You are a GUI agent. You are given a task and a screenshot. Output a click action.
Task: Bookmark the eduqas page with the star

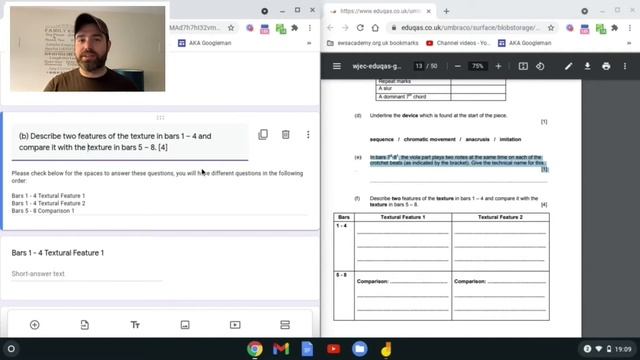(x=551, y=28)
